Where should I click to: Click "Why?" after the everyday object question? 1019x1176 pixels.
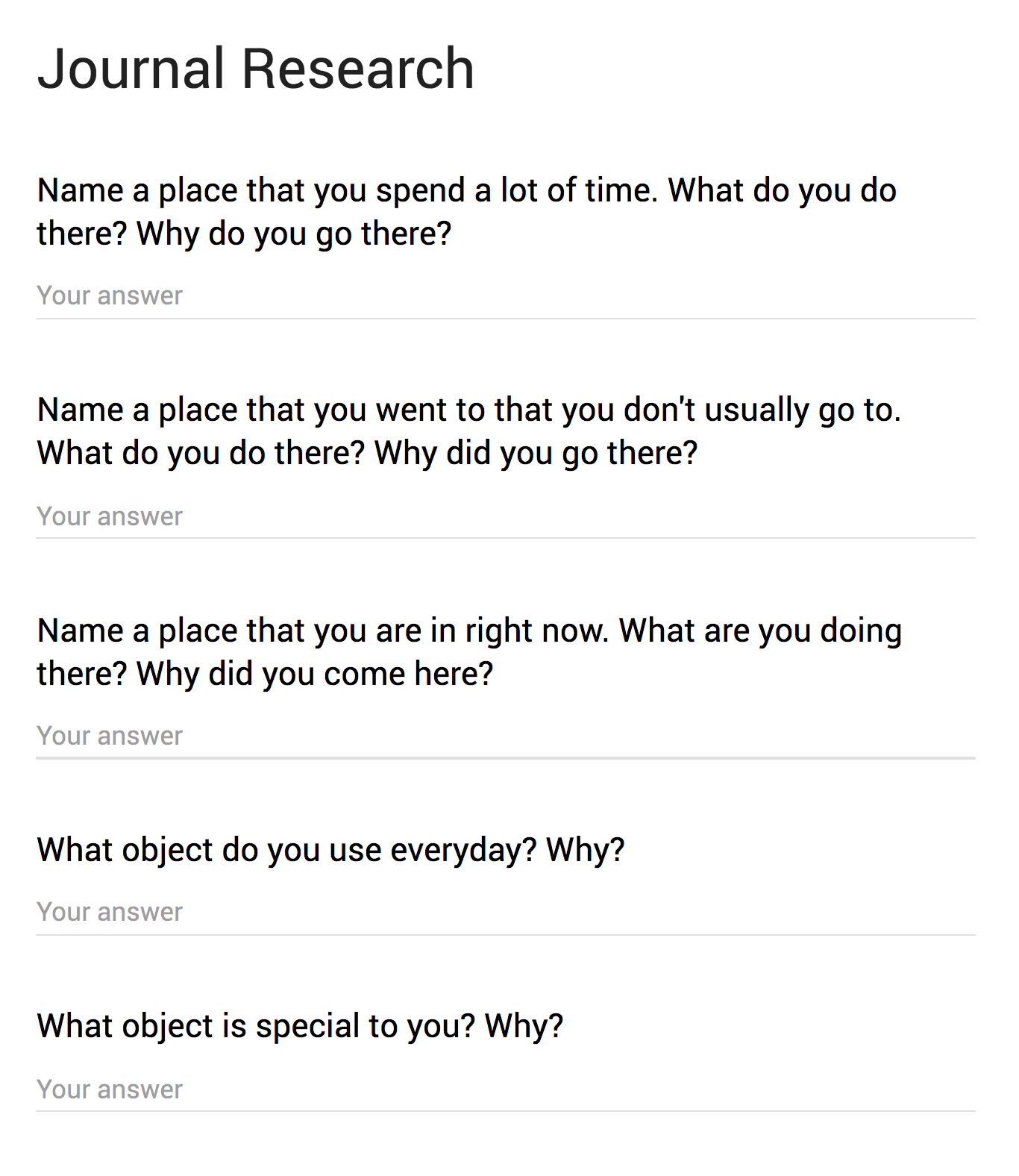click(586, 851)
